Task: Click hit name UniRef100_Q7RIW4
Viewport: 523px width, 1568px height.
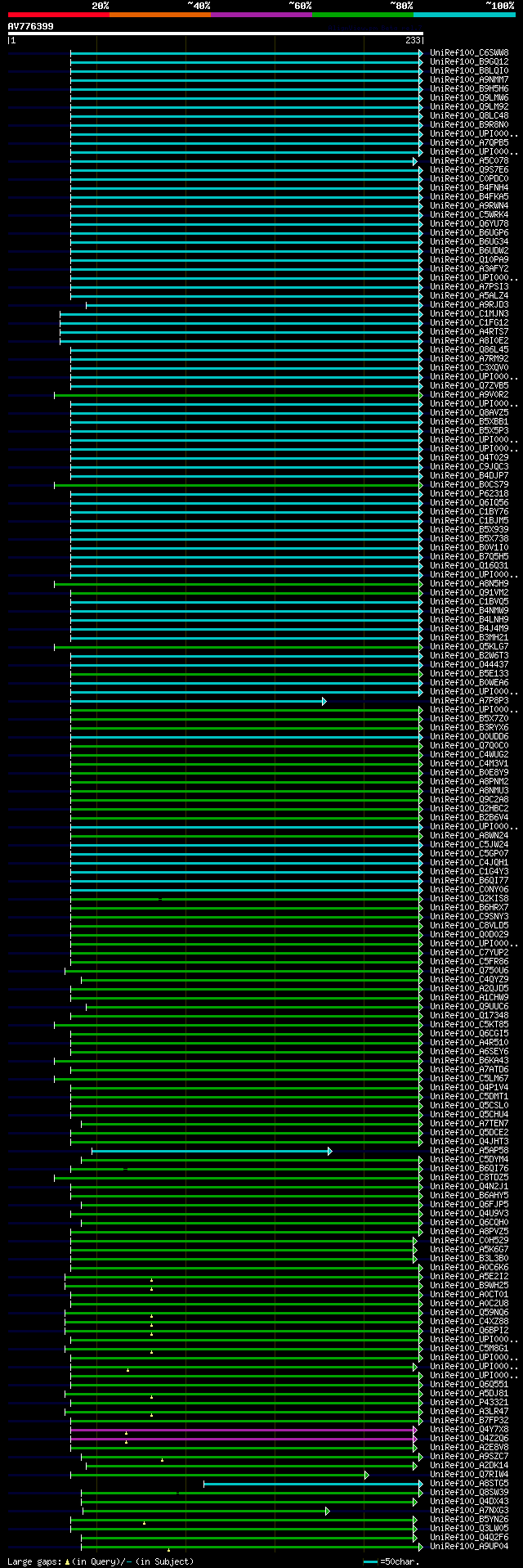Action: [x=469, y=1475]
